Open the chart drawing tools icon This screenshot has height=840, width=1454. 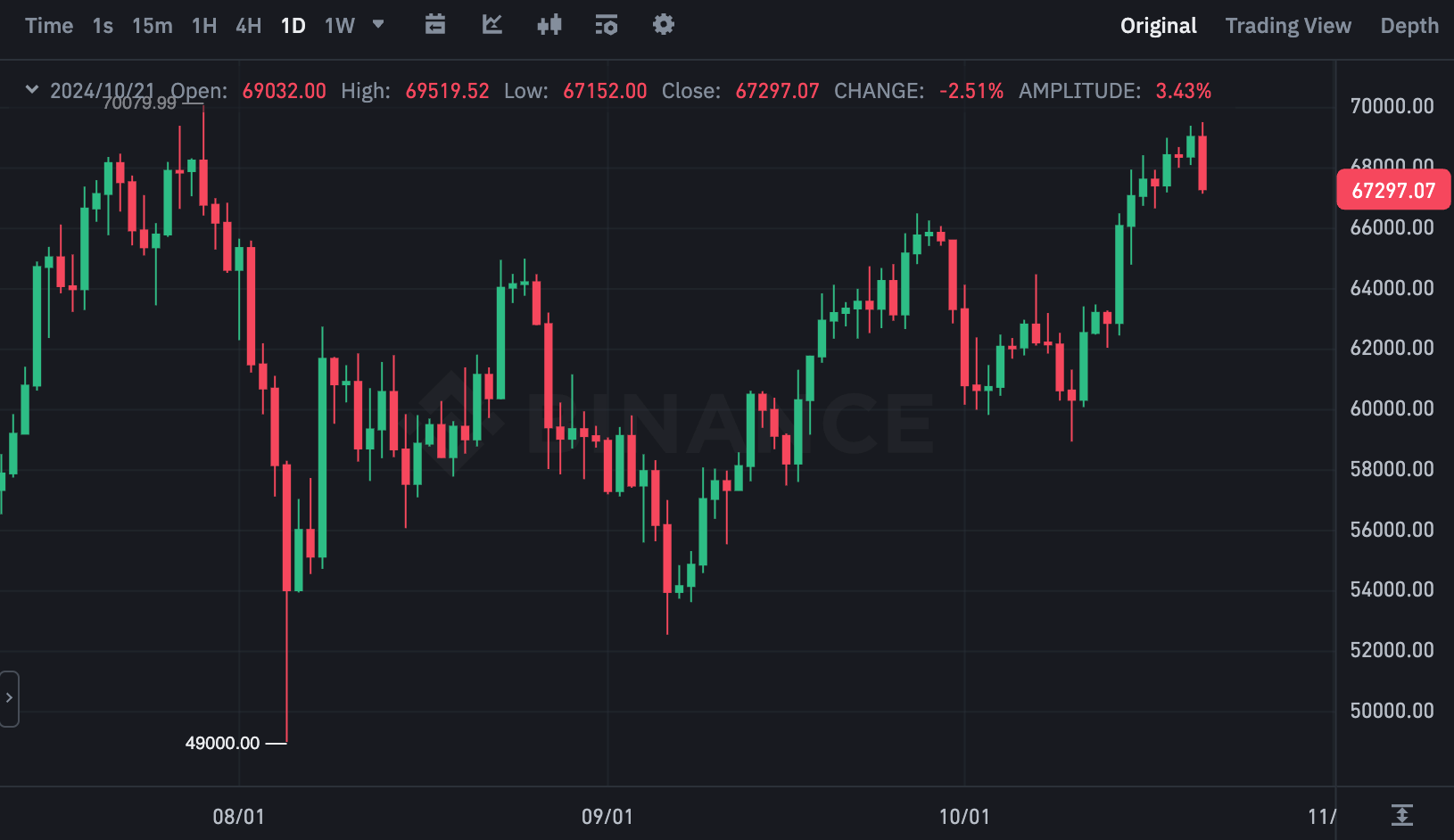click(x=492, y=25)
